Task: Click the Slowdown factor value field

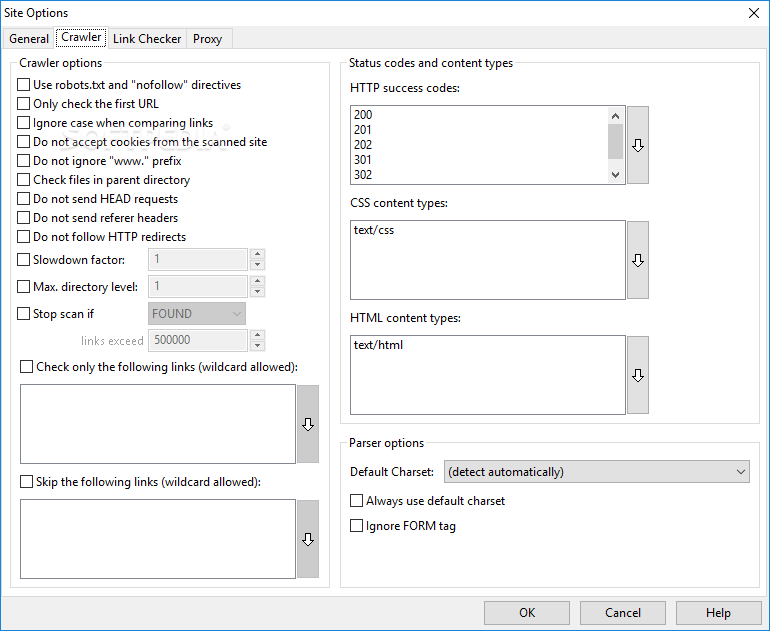Action: (198, 259)
